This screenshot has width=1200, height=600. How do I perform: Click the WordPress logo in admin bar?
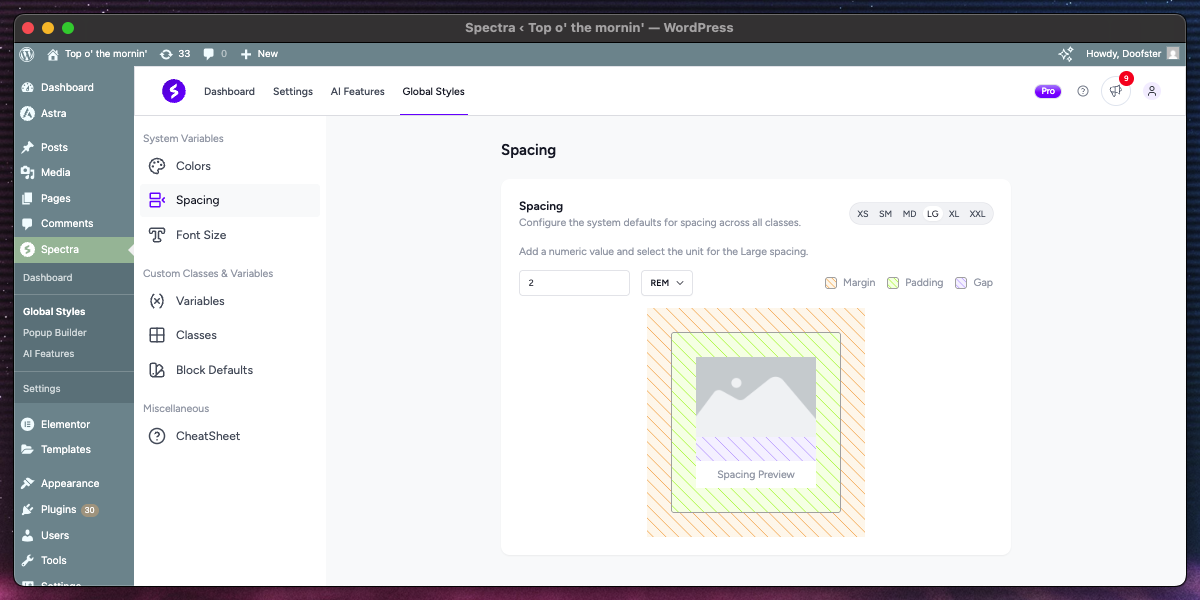(27, 54)
